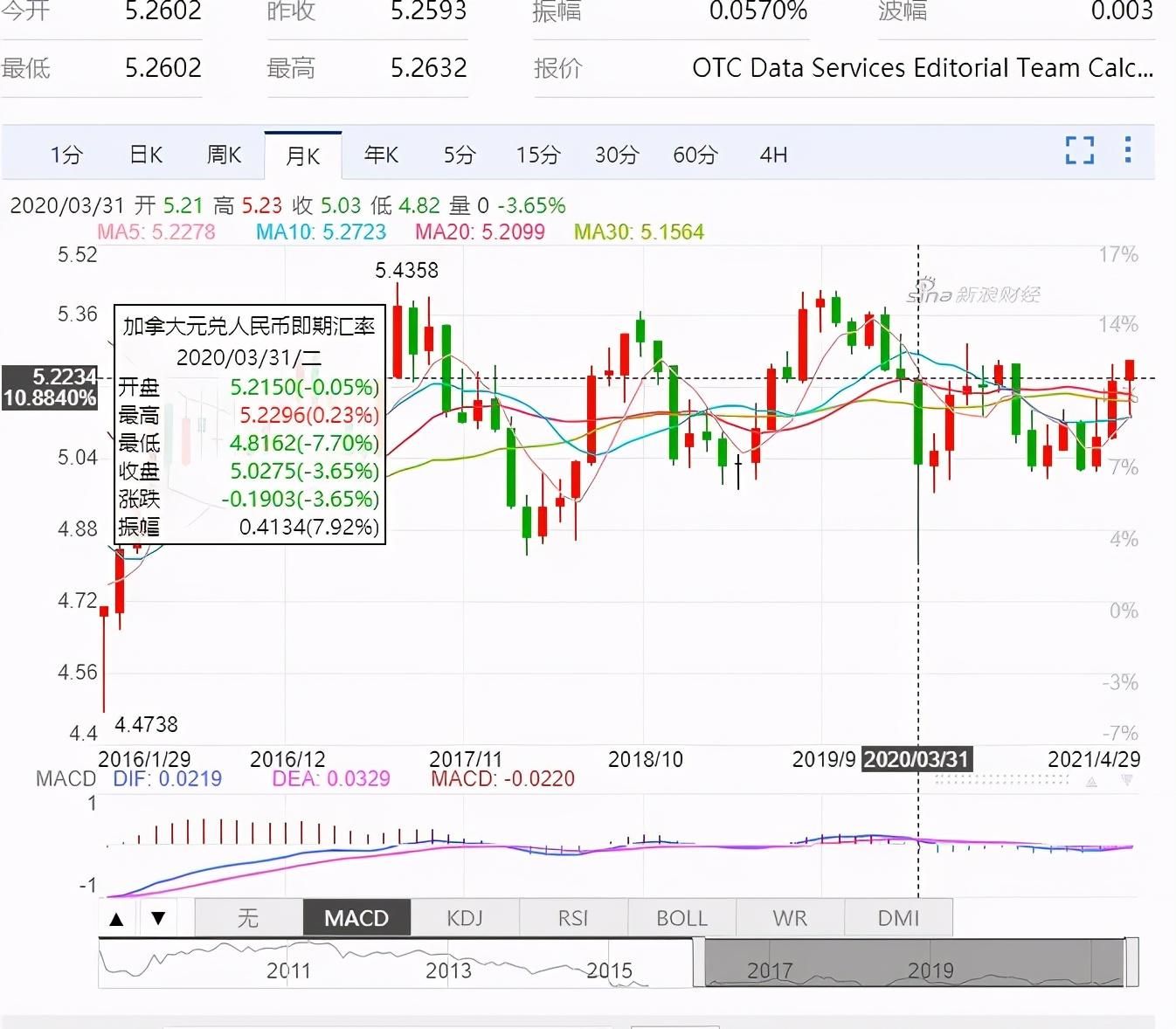Open the three-dot more options menu

tap(1128, 149)
